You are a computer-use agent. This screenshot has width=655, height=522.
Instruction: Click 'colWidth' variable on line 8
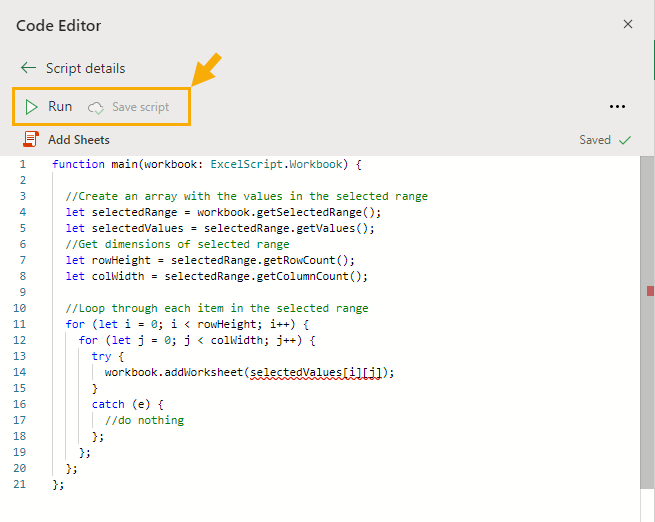click(118, 276)
